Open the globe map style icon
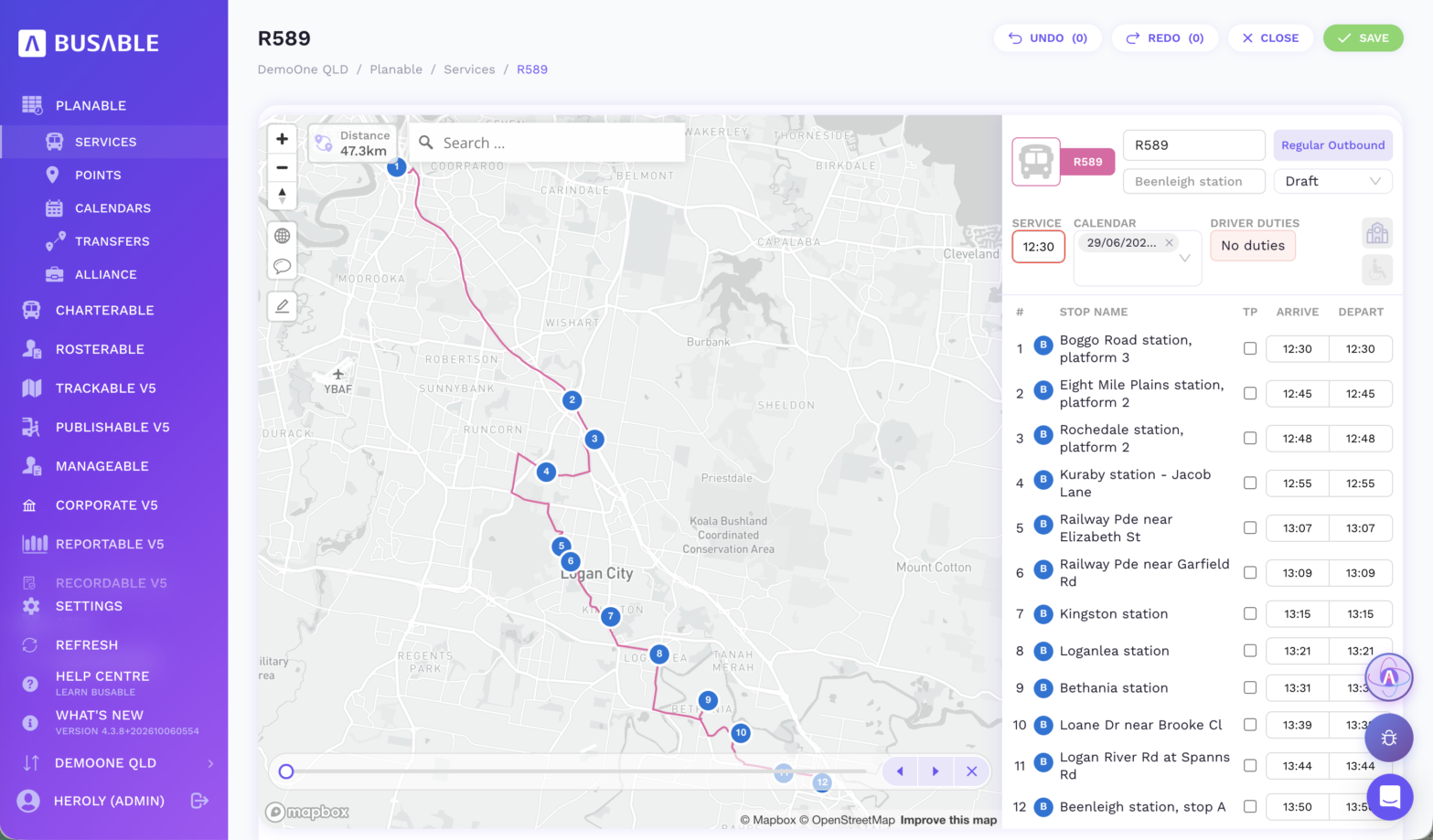The height and width of the screenshot is (840, 1433). tap(282, 236)
